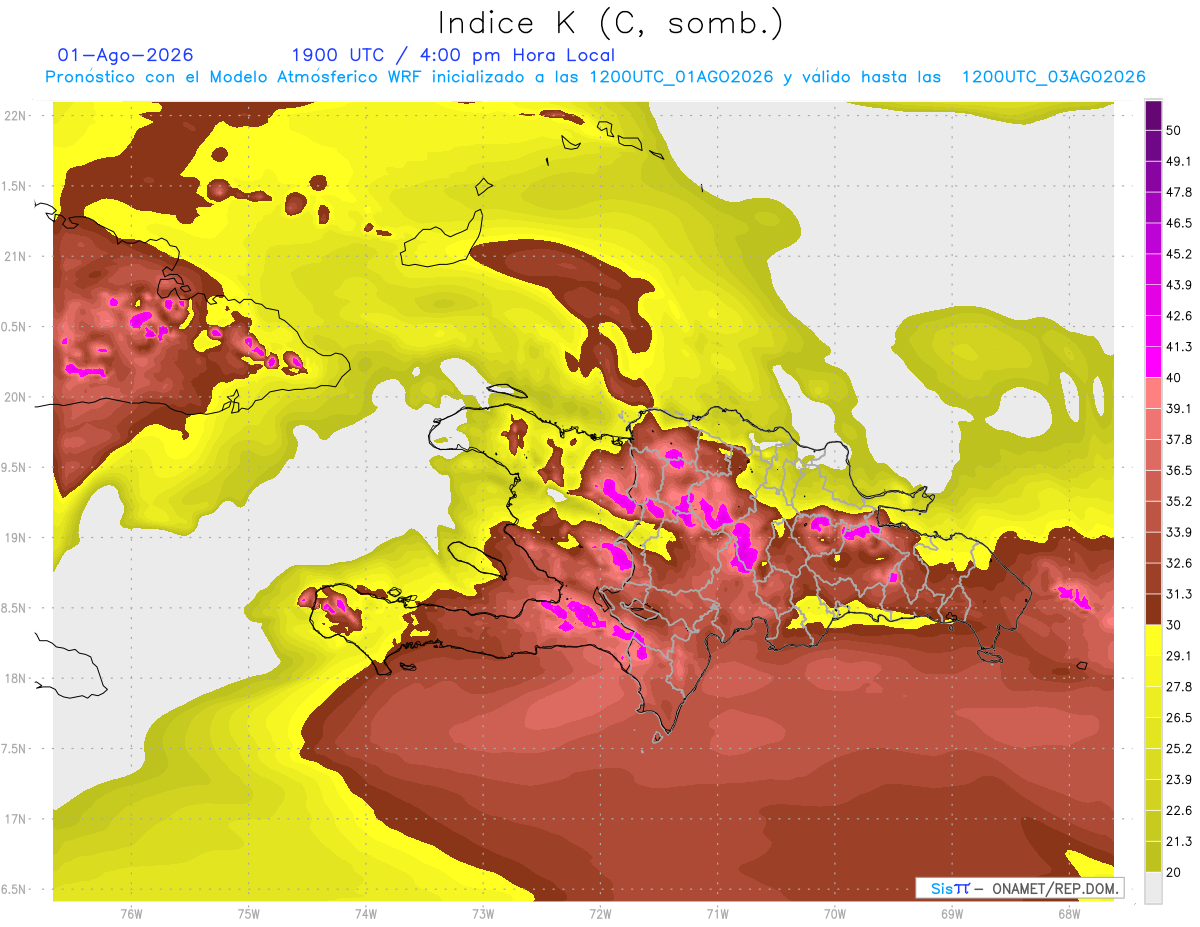
Task: Click the legend value 26.5
Action: 1179,717
